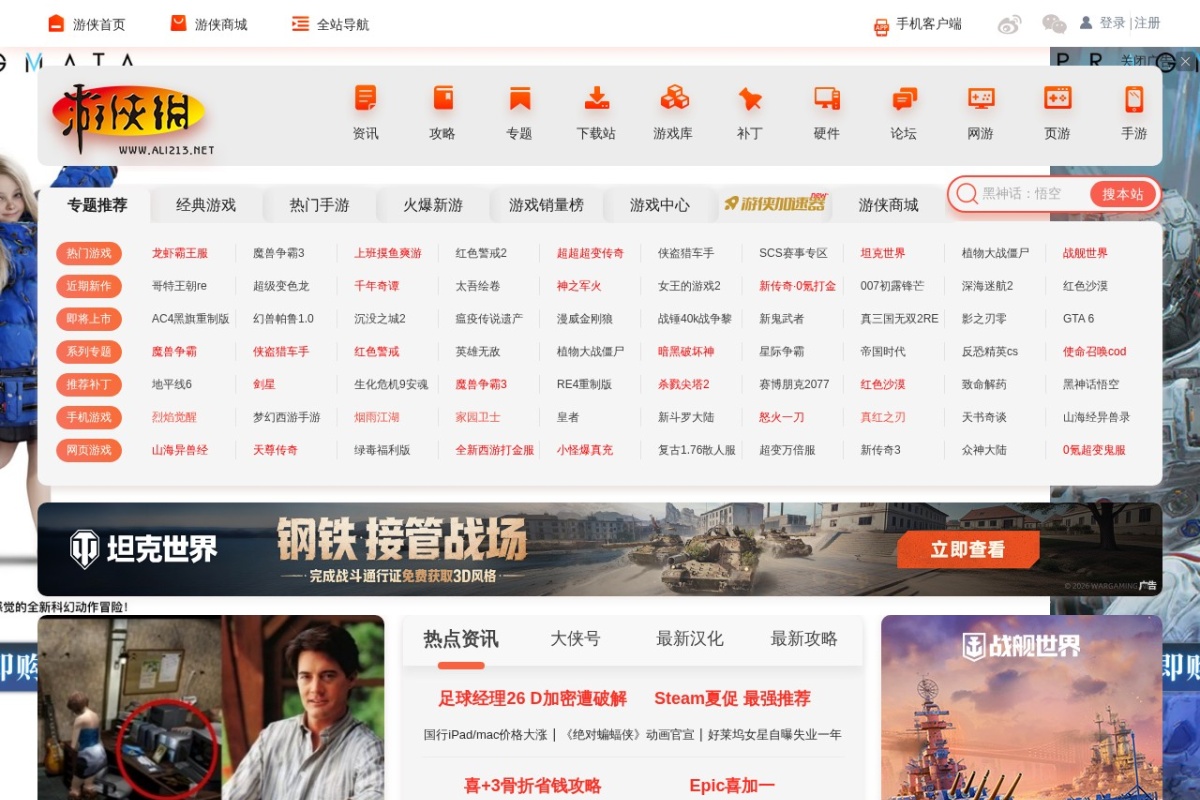Open the 游侠商城 tab beside search

pos(888,205)
